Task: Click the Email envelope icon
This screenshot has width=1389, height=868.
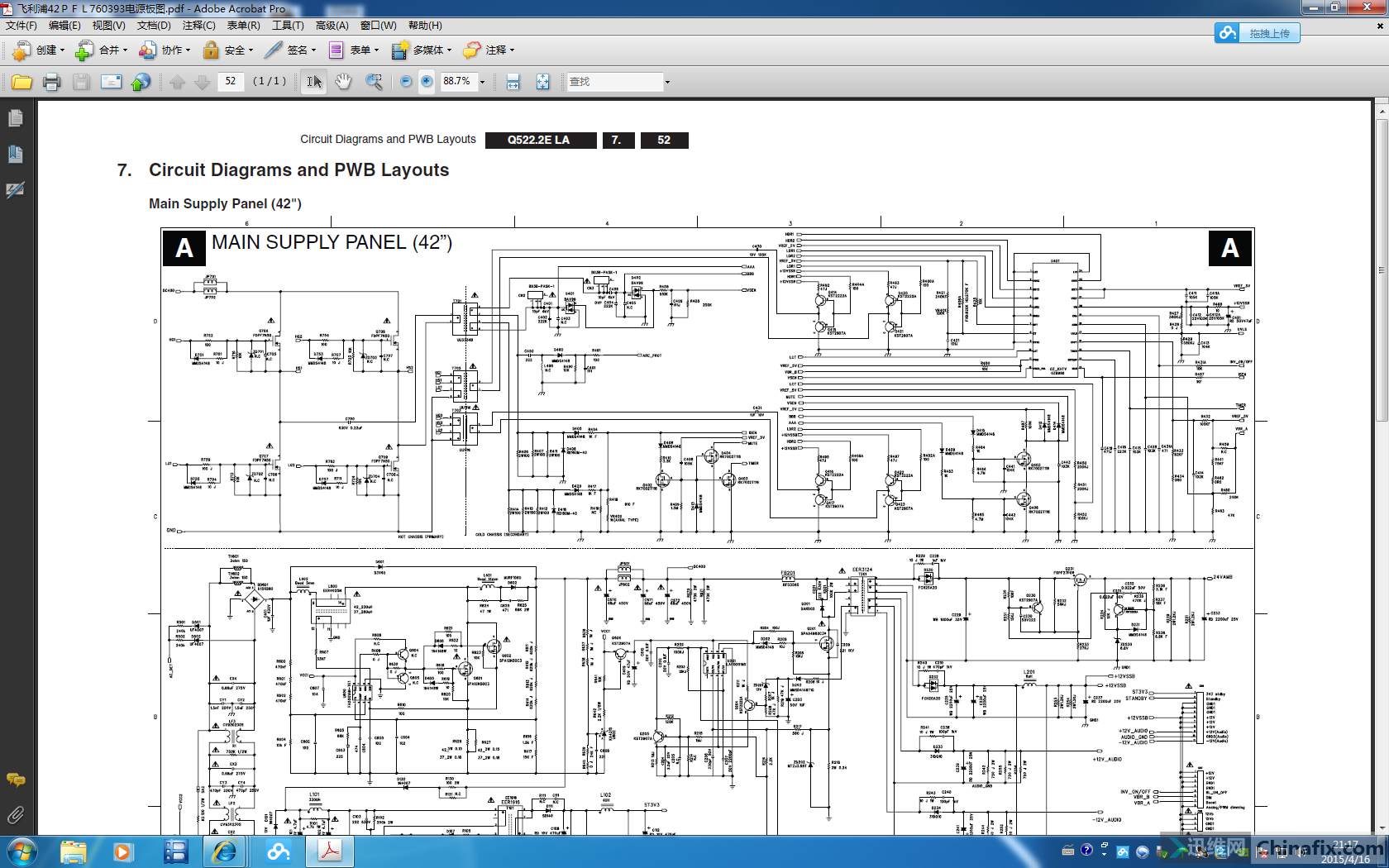Action: pyautogui.click(x=111, y=82)
